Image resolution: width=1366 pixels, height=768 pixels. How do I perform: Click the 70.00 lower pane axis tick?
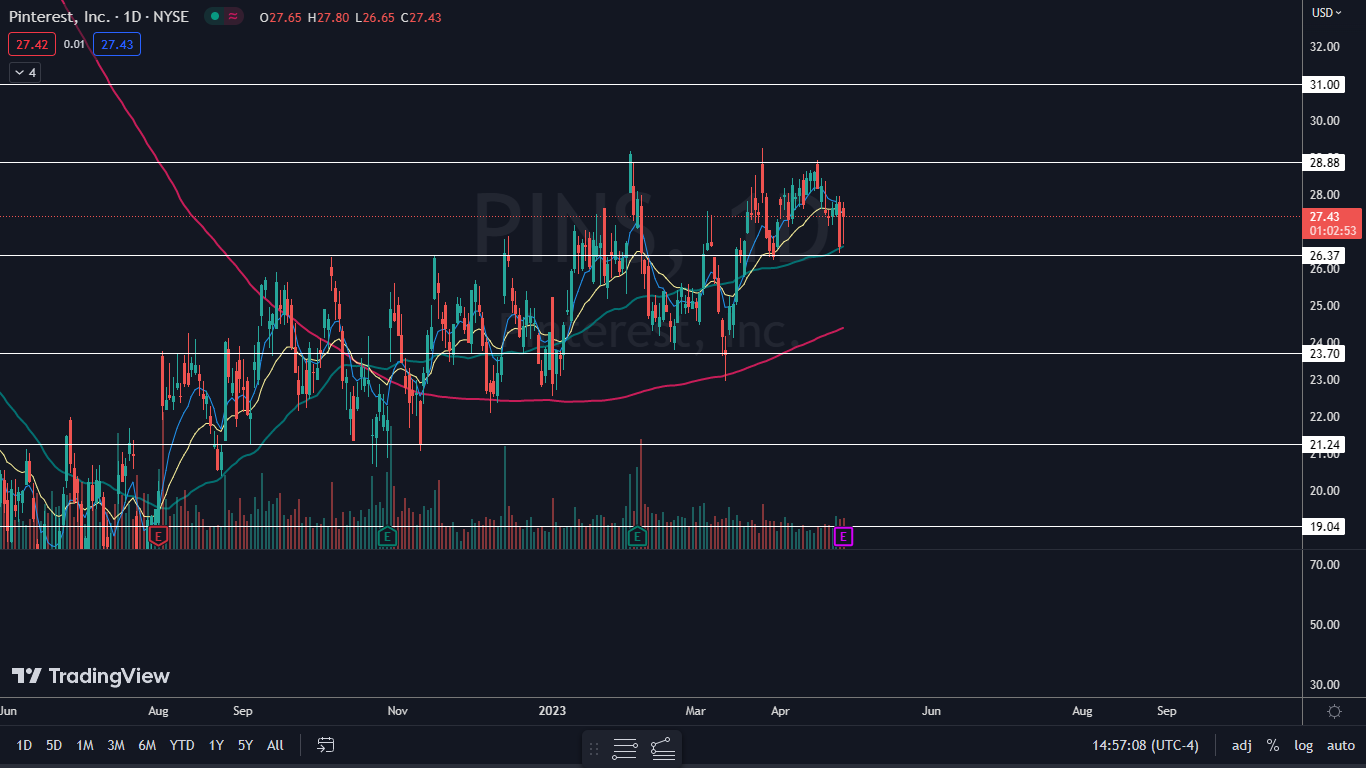pyautogui.click(x=1325, y=564)
